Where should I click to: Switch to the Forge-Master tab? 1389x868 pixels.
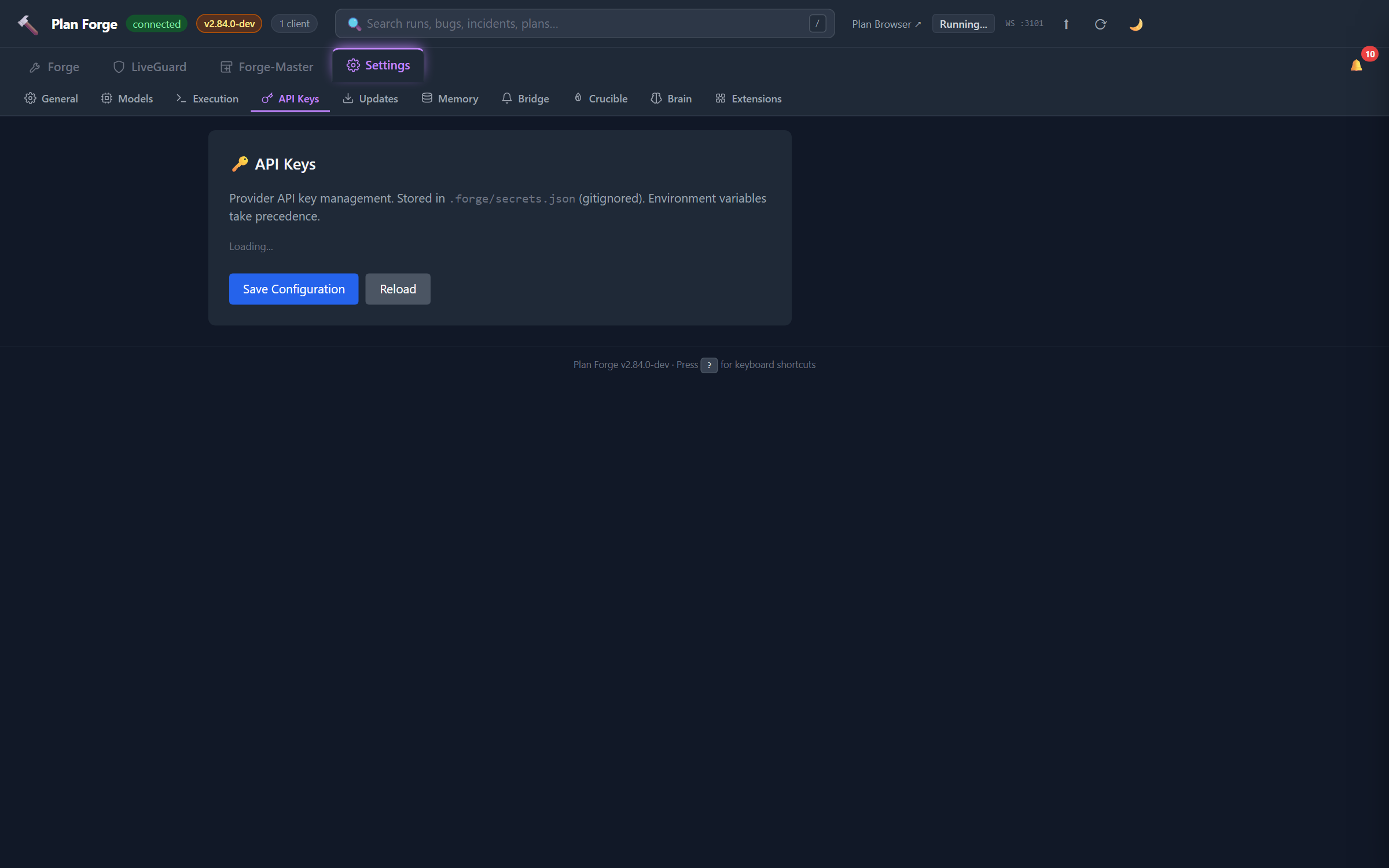[x=267, y=67]
